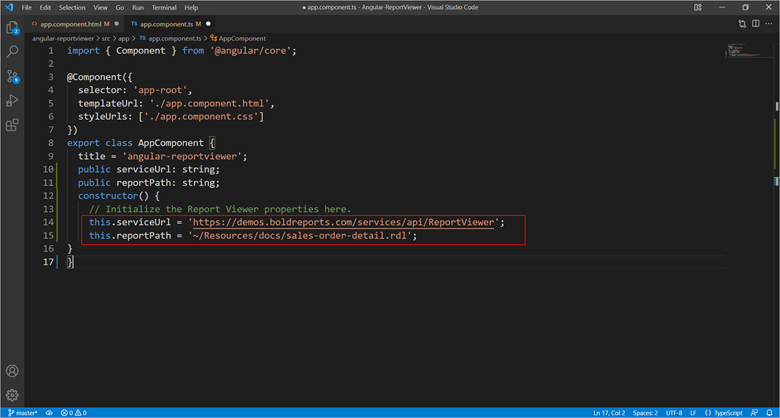Change indentation via Spaces: 2
Screen dimensions: 780x418
pos(645,413)
